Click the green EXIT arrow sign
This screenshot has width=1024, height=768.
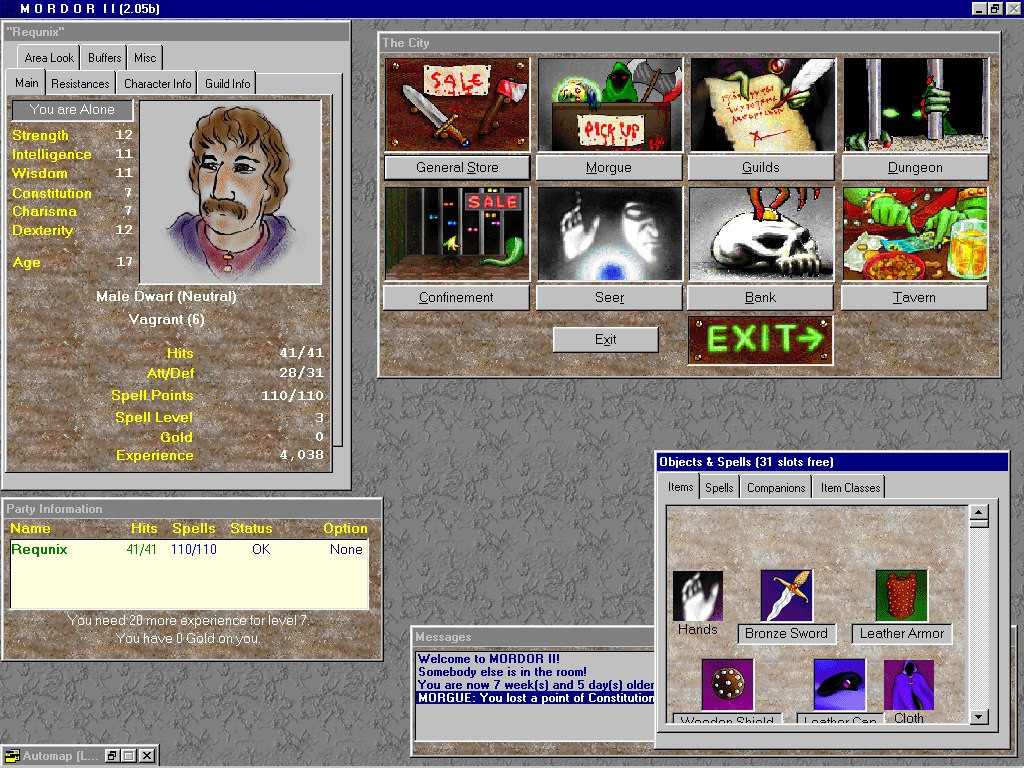click(x=761, y=340)
